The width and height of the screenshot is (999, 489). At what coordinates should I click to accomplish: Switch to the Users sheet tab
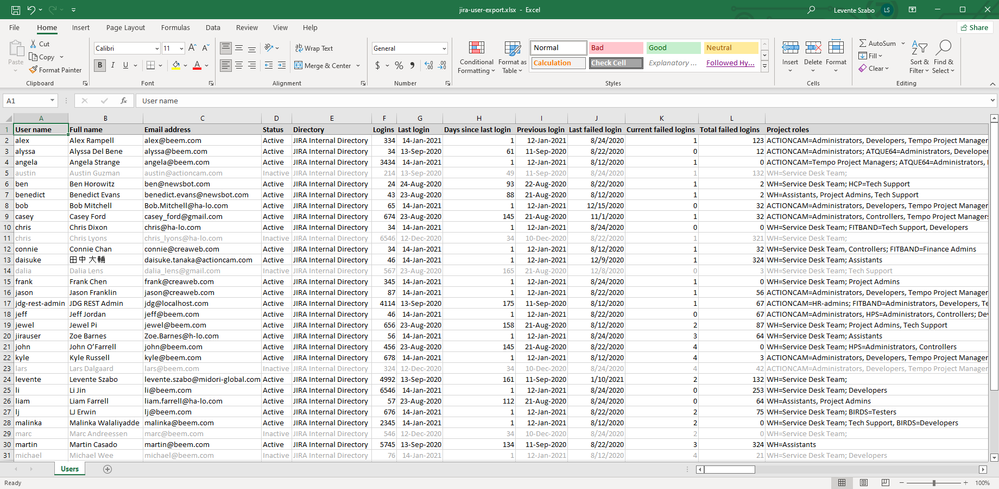click(70, 469)
